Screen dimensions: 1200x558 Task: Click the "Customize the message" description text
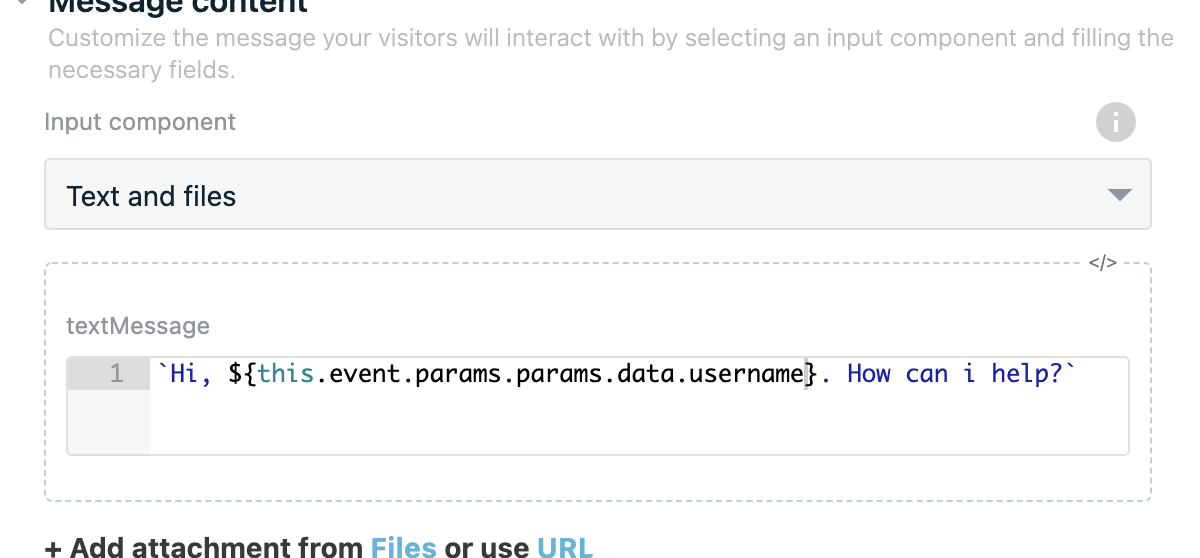pos(611,54)
